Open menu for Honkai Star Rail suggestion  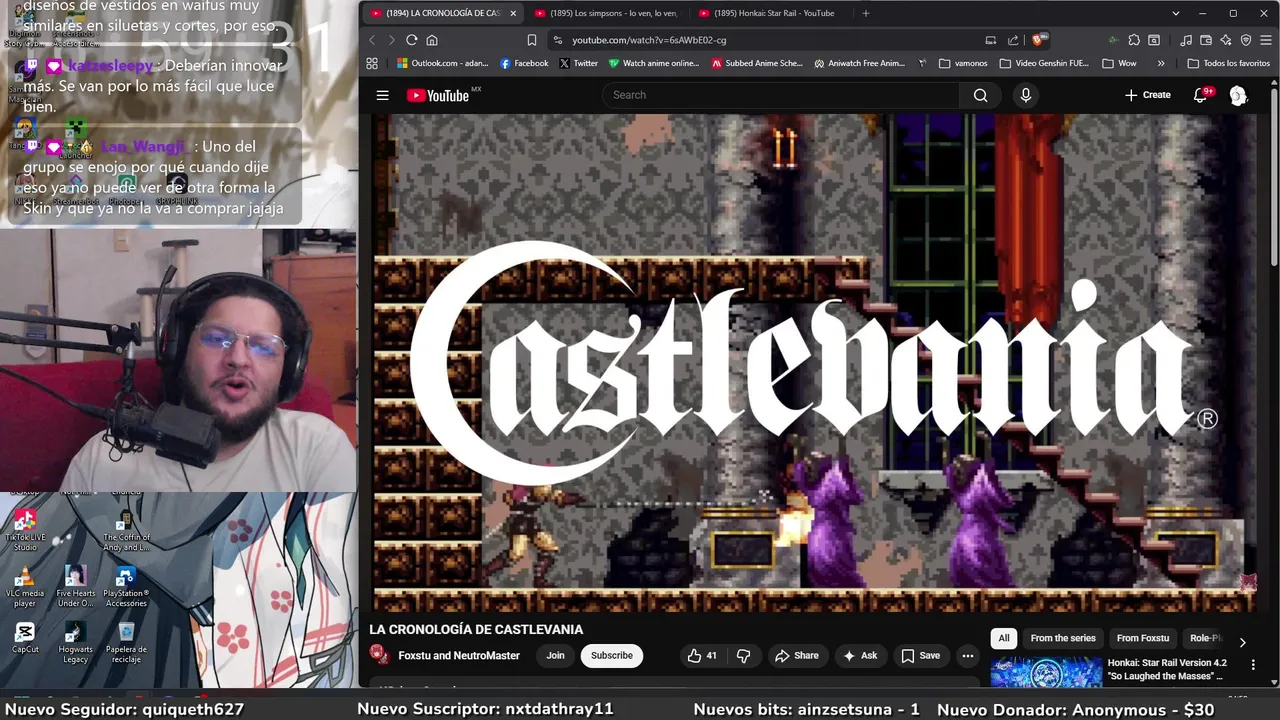pyautogui.click(x=1253, y=664)
